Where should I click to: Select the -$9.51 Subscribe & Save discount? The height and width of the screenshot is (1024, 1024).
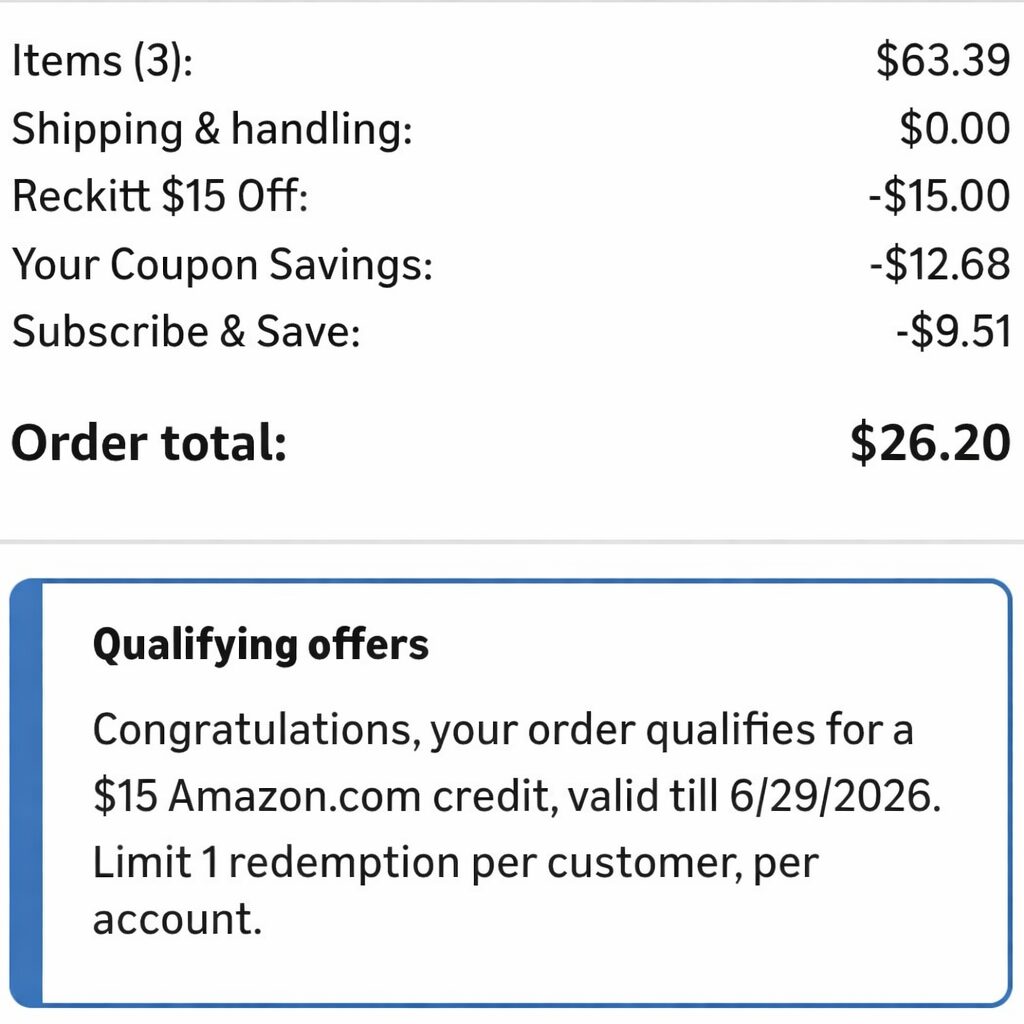pyautogui.click(x=952, y=332)
